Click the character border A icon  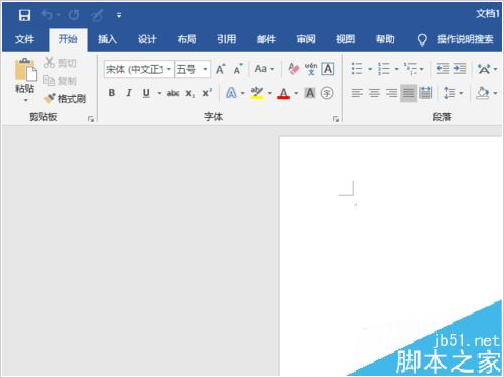click(x=328, y=69)
